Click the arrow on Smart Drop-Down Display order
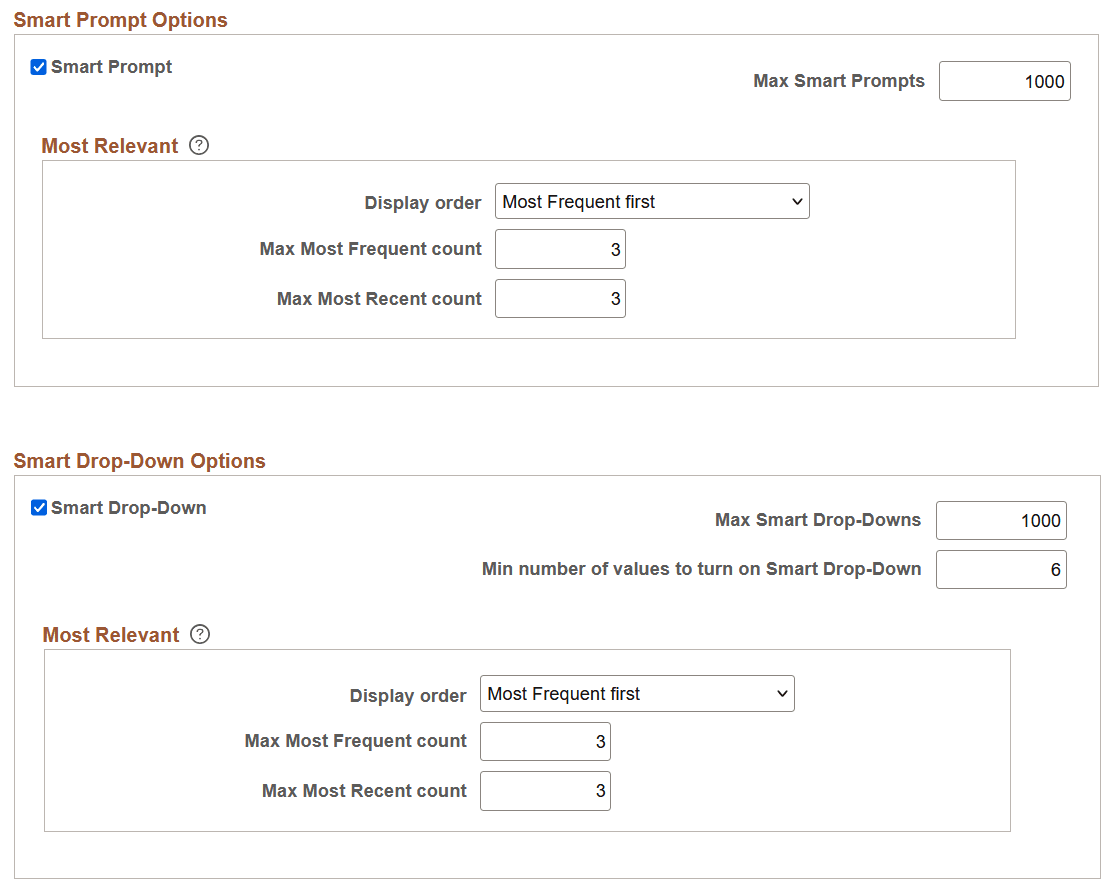The height and width of the screenshot is (891, 1113). (782, 693)
